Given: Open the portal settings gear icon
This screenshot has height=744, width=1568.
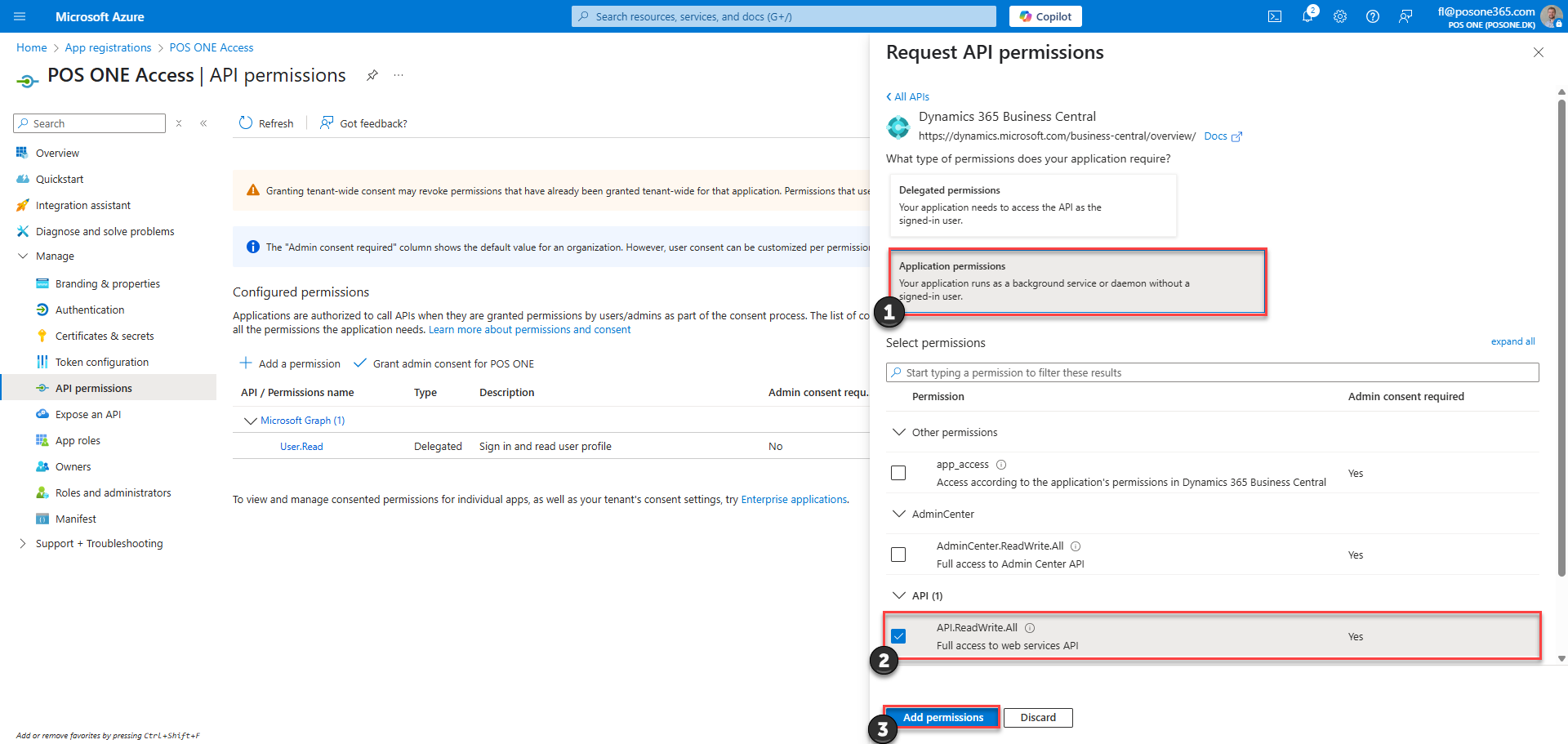Looking at the screenshot, I should (x=1340, y=16).
